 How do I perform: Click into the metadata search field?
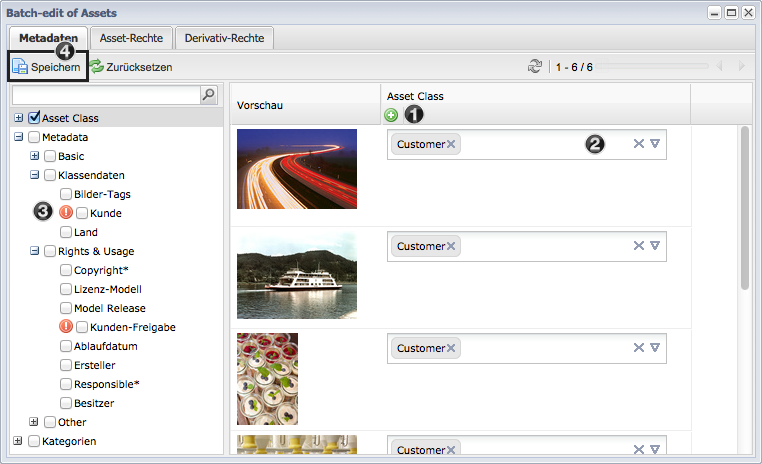[106, 95]
